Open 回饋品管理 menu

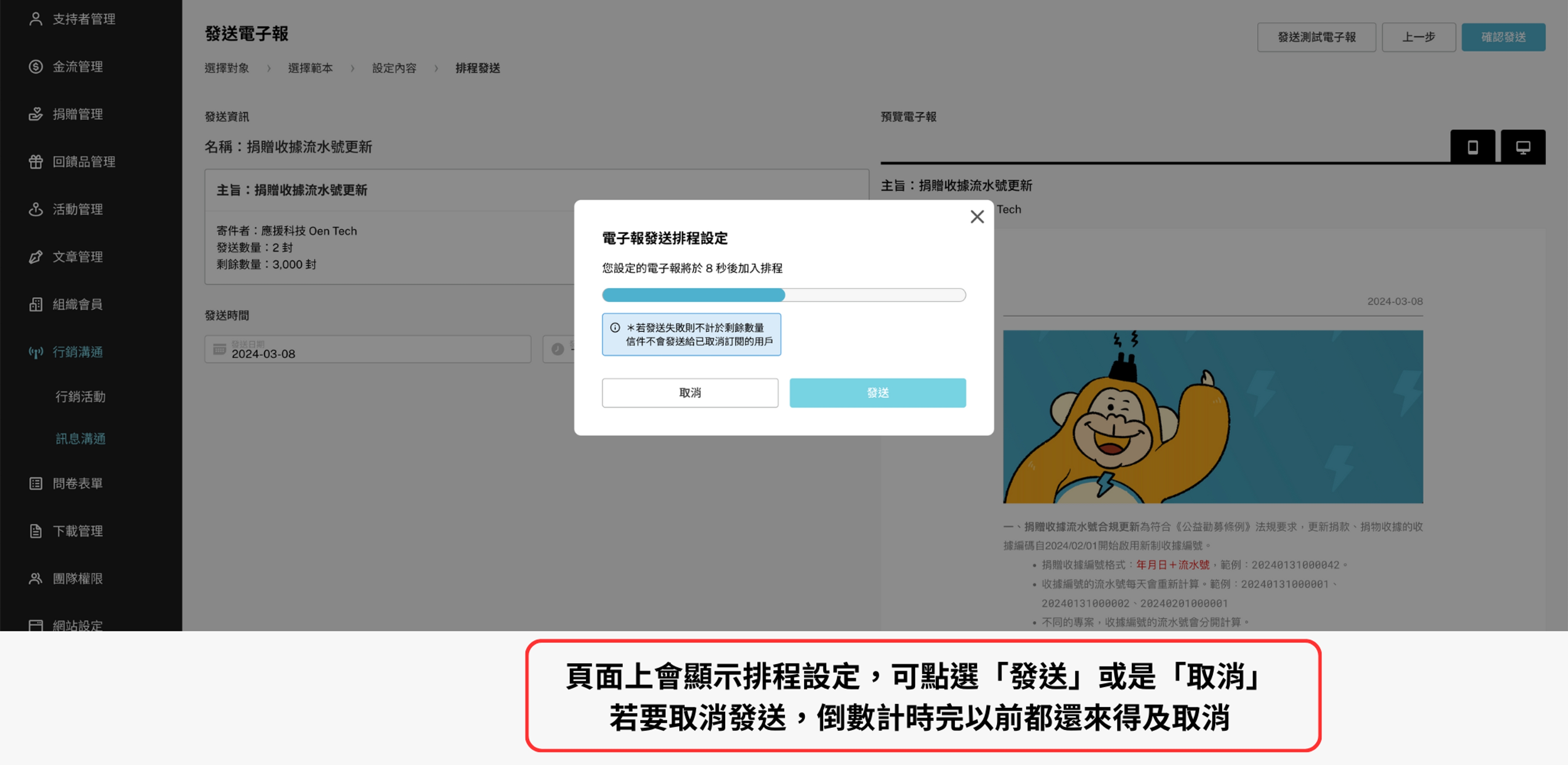pyautogui.click(x=84, y=161)
